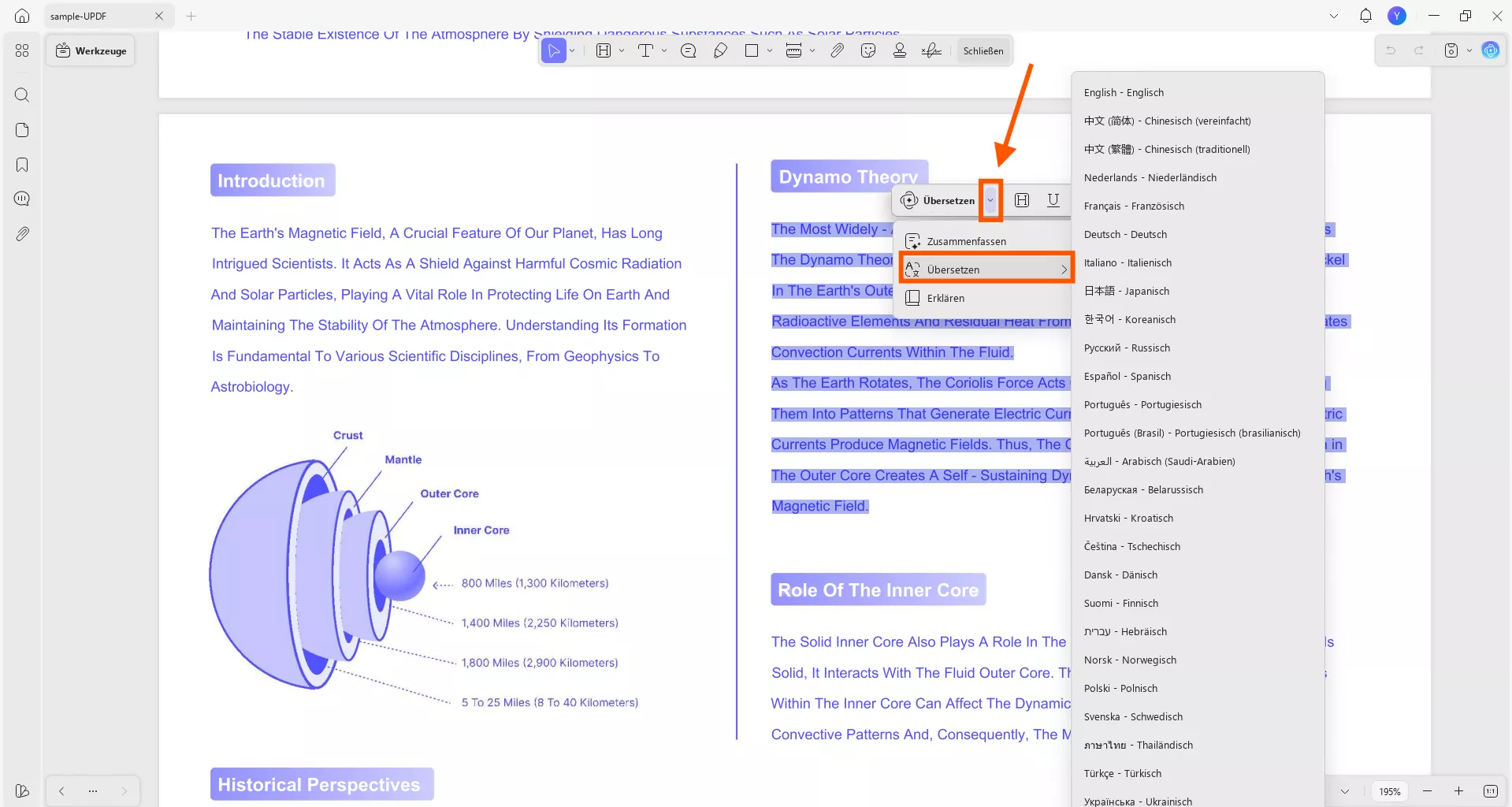
Task: Apply highlight from the floating selection bar
Action: click(x=1022, y=200)
